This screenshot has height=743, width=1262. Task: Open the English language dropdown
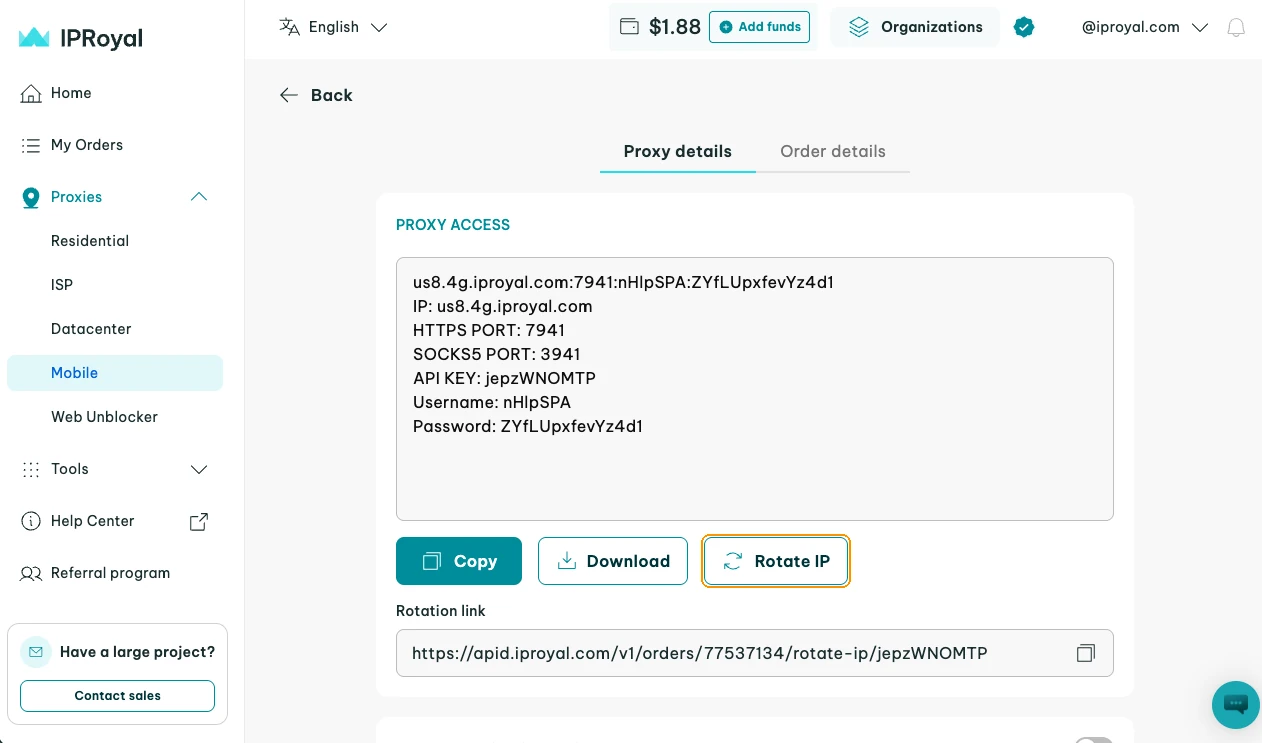point(333,27)
